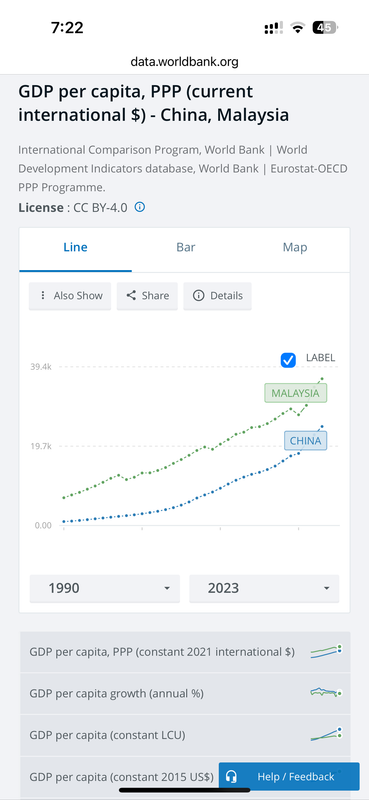Screen dimensions: 369x800
Task: Click the PPP constant 2021 sparkline
Action: pos(326,652)
